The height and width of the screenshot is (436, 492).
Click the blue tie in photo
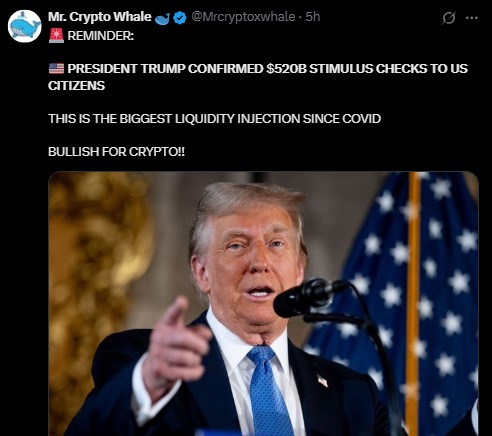pyautogui.click(x=268, y=390)
